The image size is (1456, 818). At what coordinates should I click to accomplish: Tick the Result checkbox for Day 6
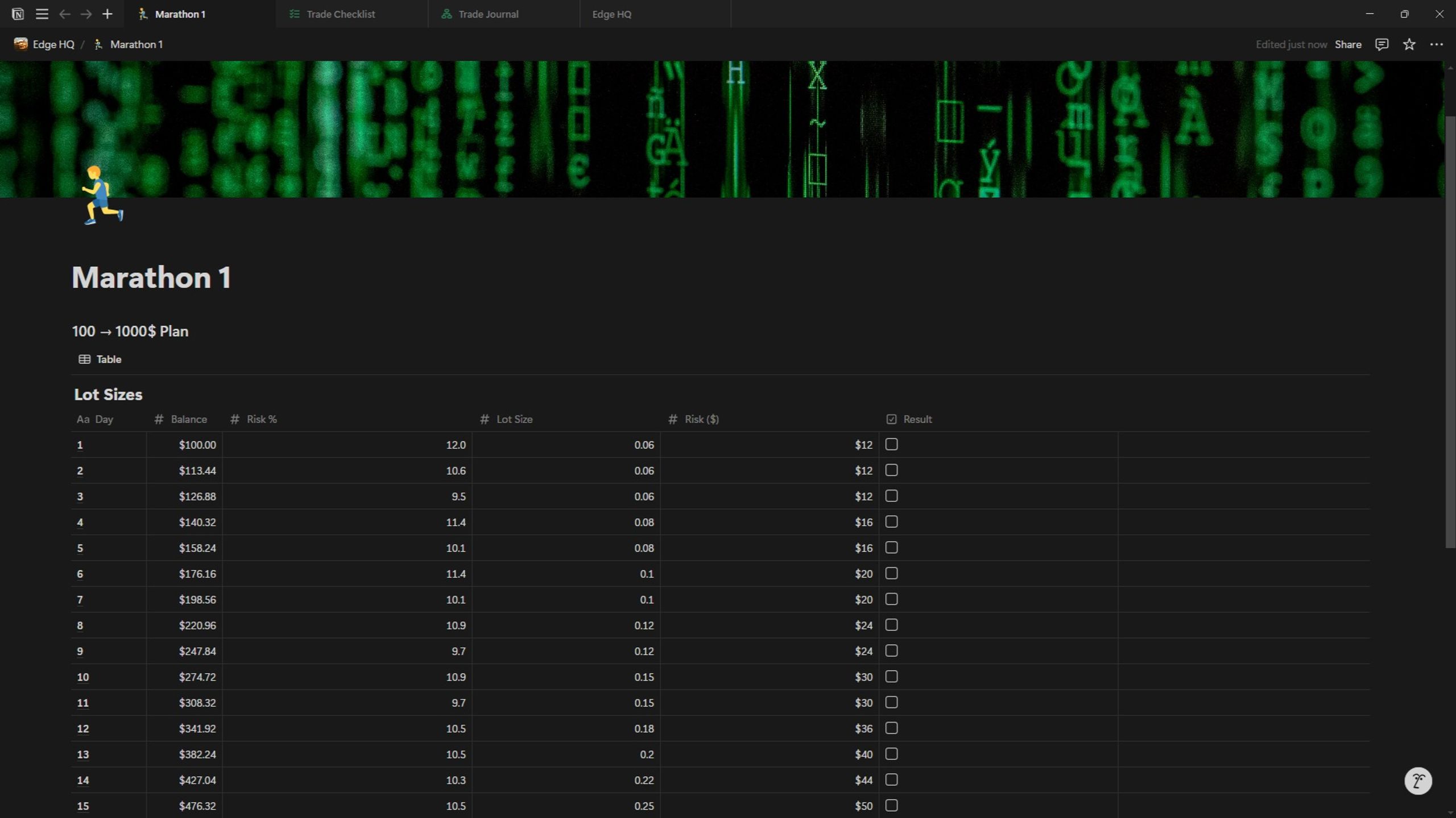coord(891,574)
